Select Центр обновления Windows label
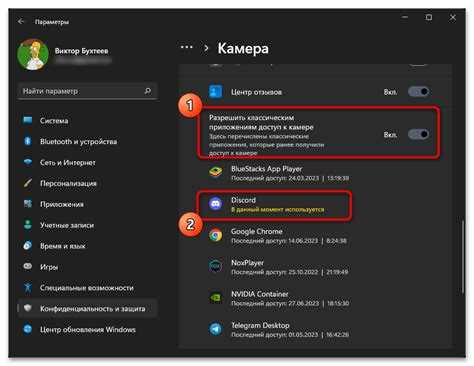 [x=88, y=330]
